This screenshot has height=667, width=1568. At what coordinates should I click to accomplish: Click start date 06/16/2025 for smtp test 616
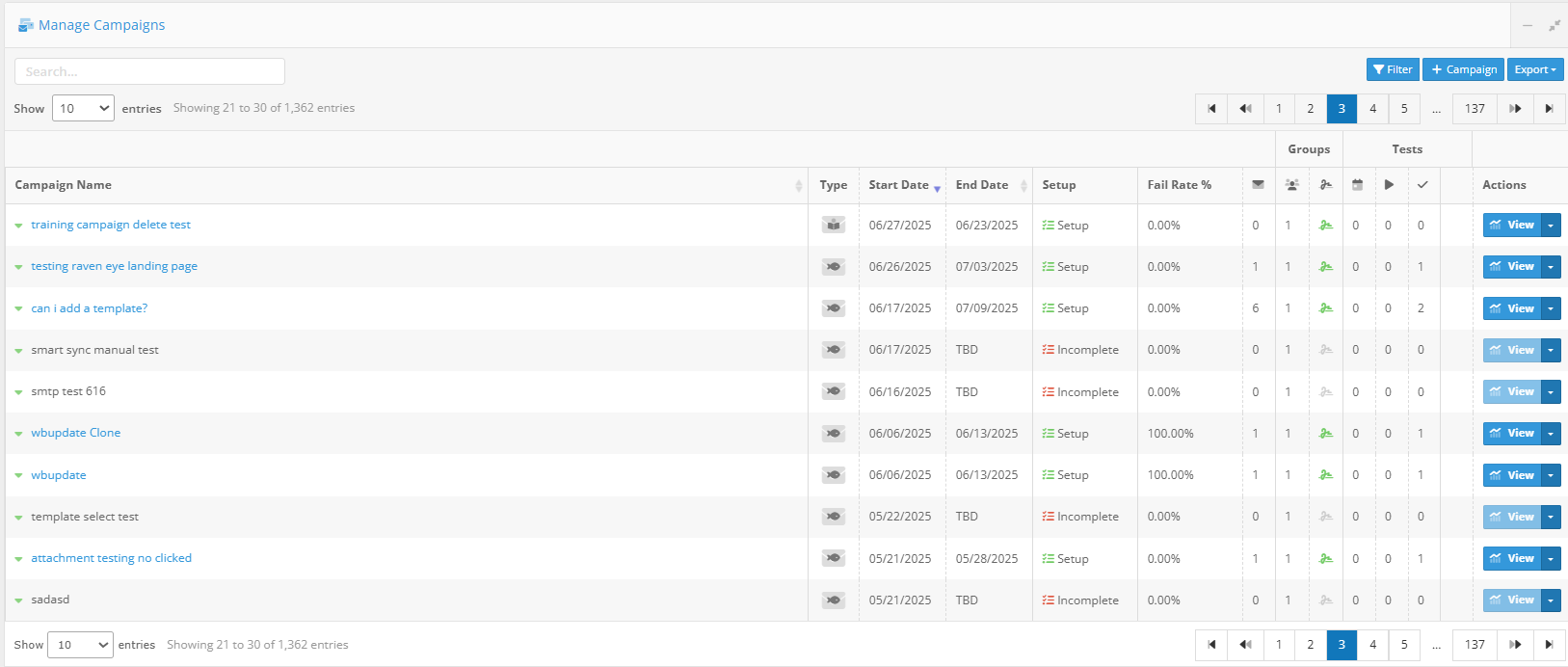click(900, 392)
